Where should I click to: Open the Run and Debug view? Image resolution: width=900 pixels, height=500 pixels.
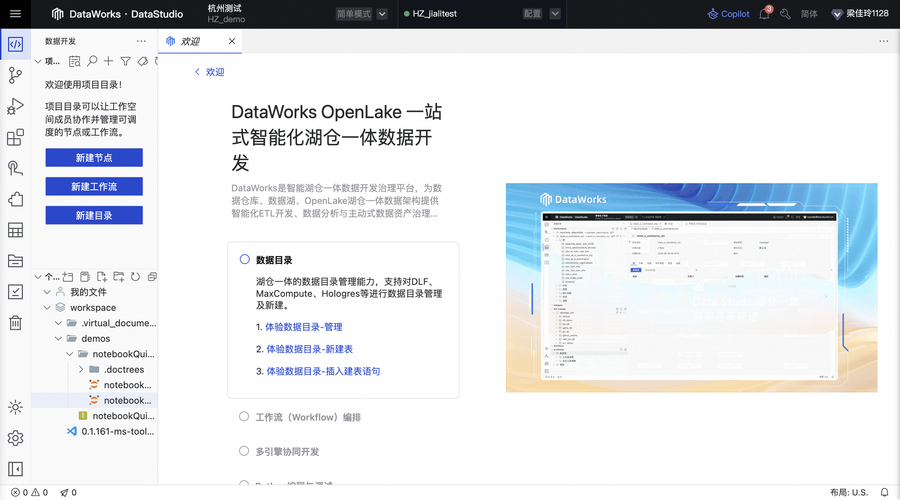click(15, 106)
